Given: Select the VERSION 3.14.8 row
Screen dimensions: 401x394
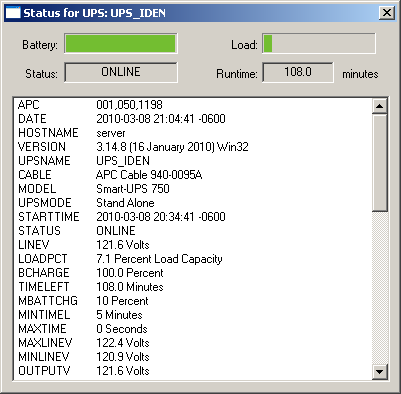Looking at the screenshot, I should coord(193,147).
